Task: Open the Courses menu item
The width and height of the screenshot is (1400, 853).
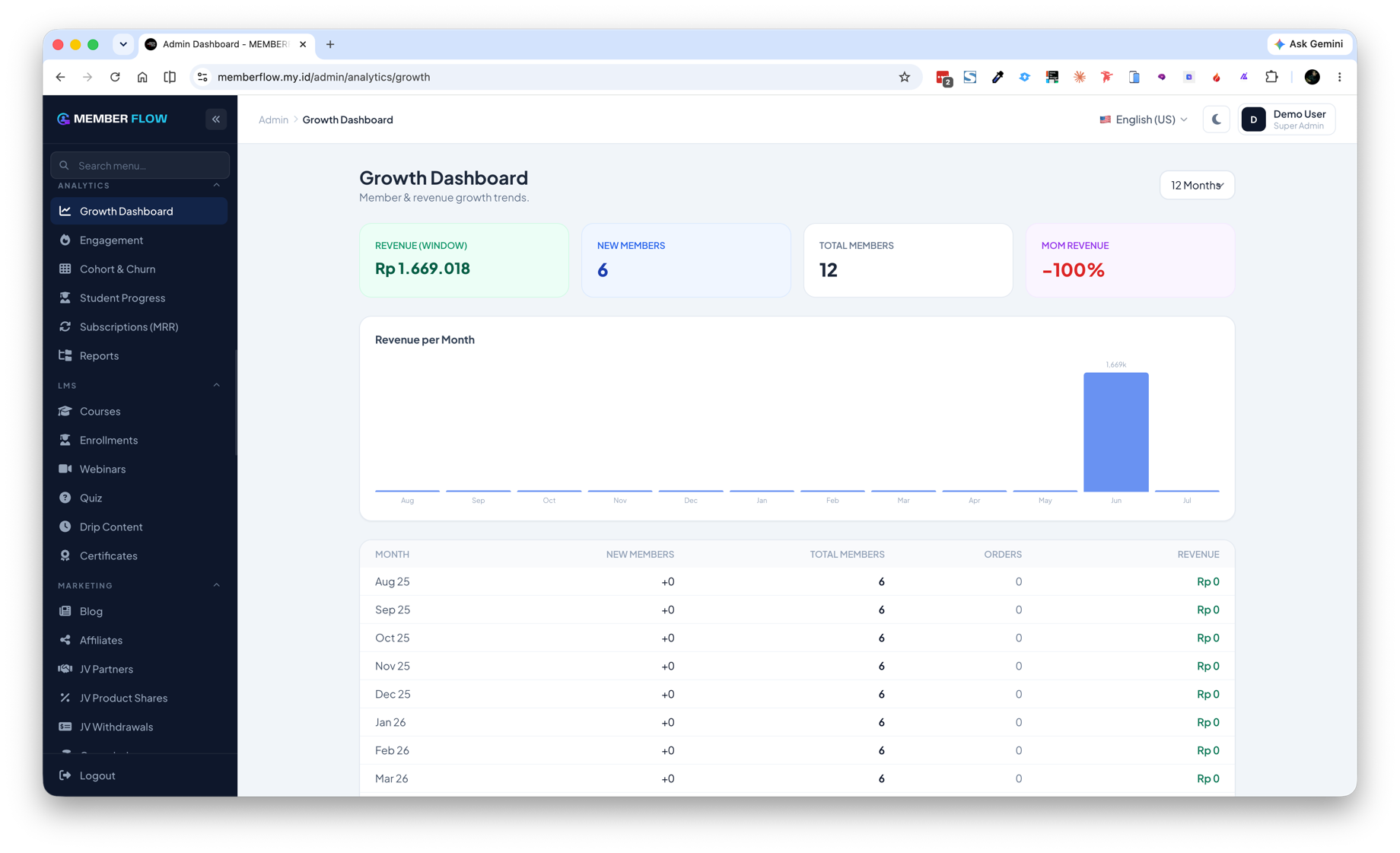Action: coord(138,411)
